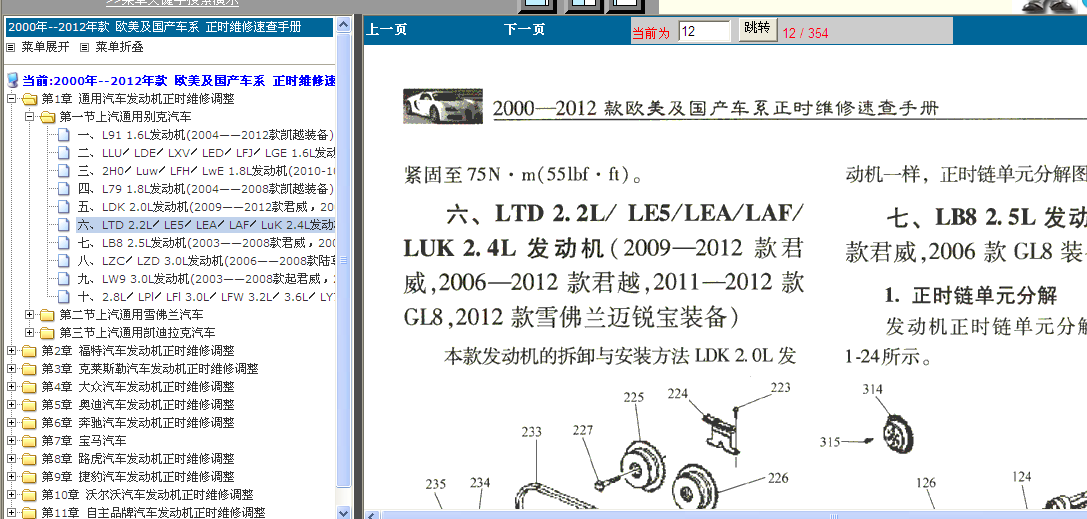Click page icon of 六、LTD 2.2L entry

click(64, 225)
